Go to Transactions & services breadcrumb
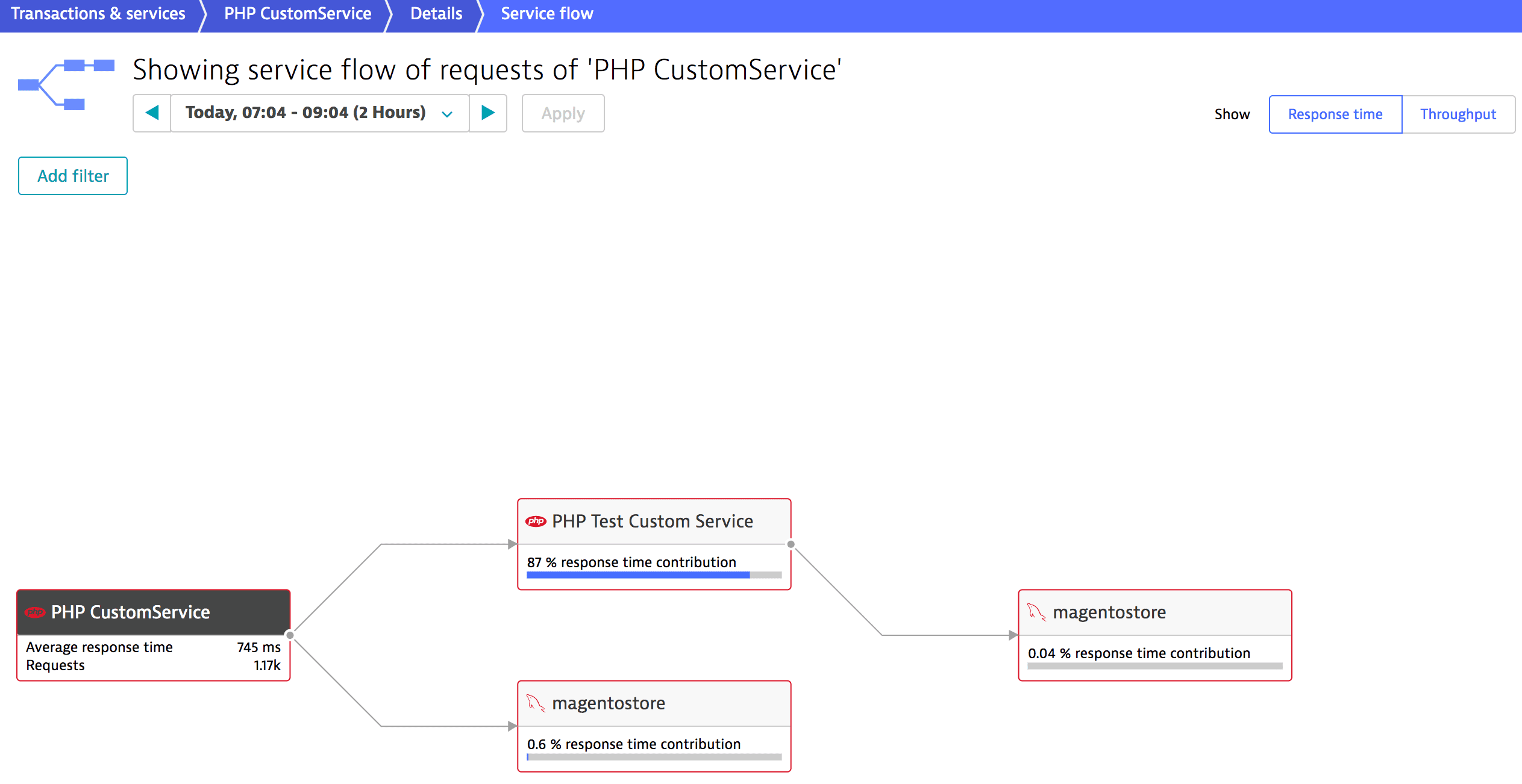The image size is (1522, 784). pyautogui.click(x=98, y=14)
